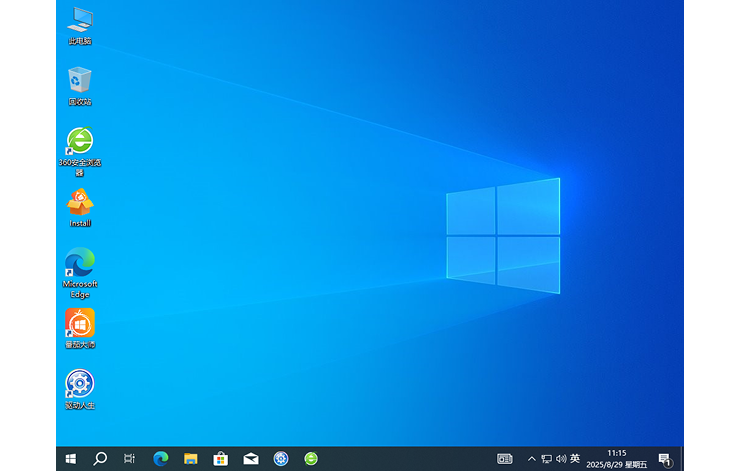Expand the hidden system tray icons
Viewport: 740px width, 471px height.
coord(531,459)
